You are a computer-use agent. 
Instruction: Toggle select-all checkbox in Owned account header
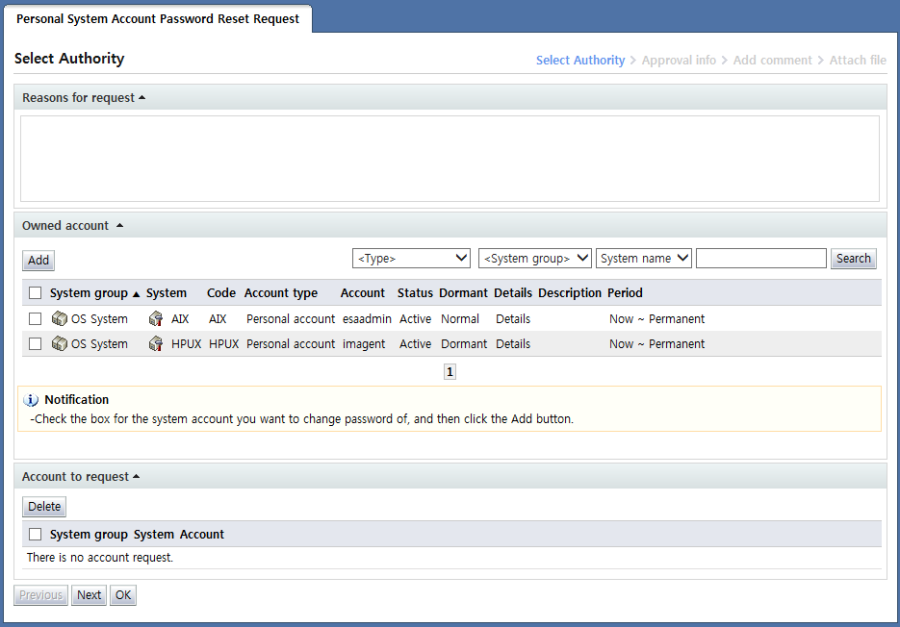coord(35,293)
